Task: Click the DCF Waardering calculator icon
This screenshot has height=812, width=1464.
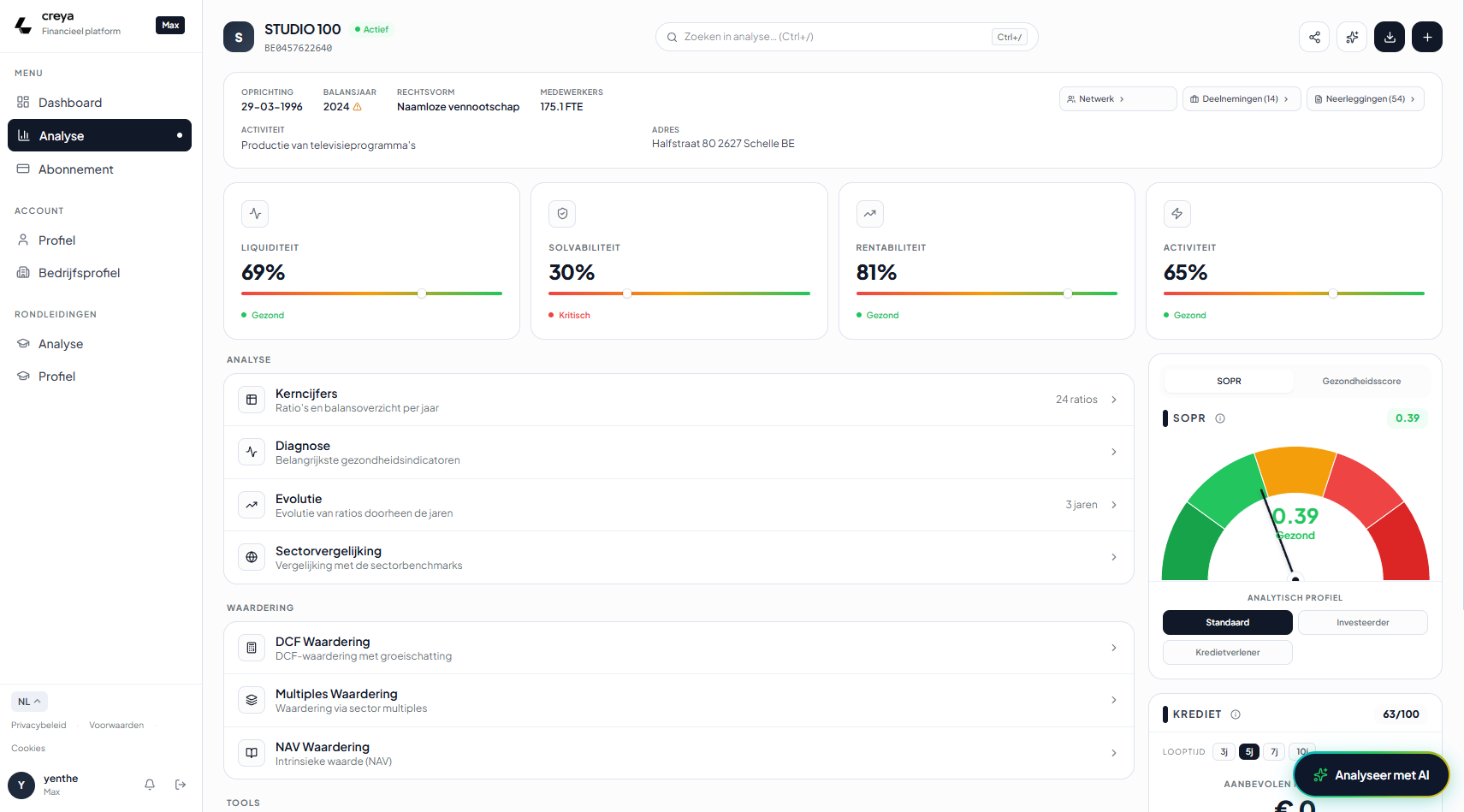Action: [252, 648]
